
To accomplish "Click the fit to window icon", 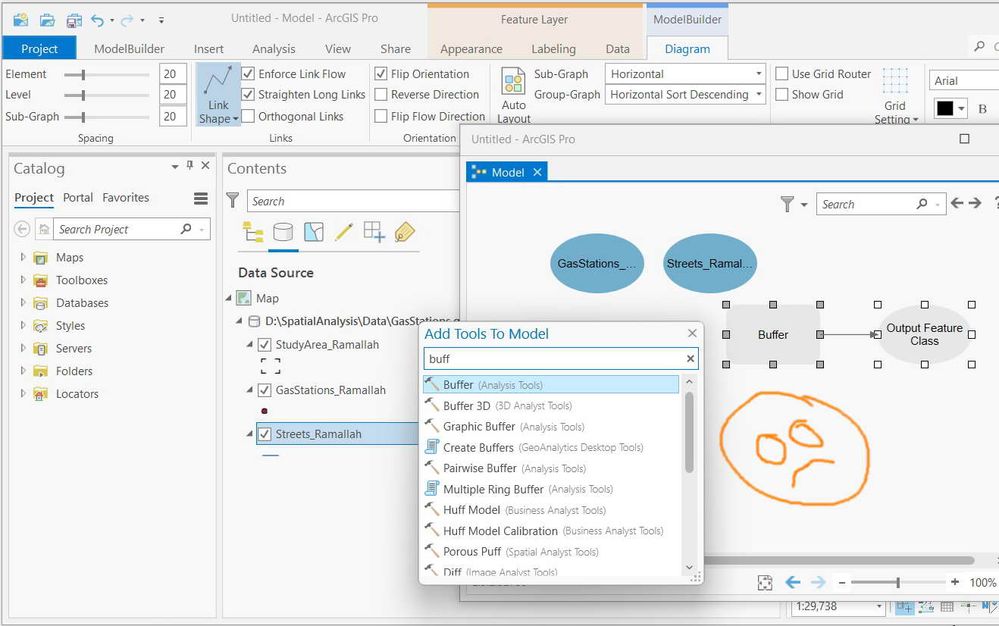I will [x=765, y=583].
